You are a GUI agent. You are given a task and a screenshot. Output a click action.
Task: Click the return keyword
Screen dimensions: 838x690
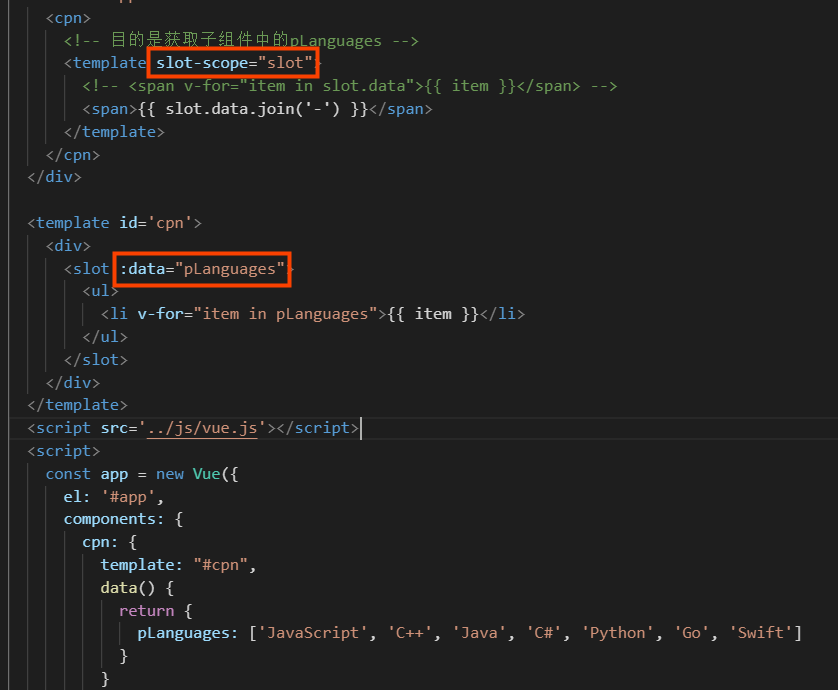(146, 611)
